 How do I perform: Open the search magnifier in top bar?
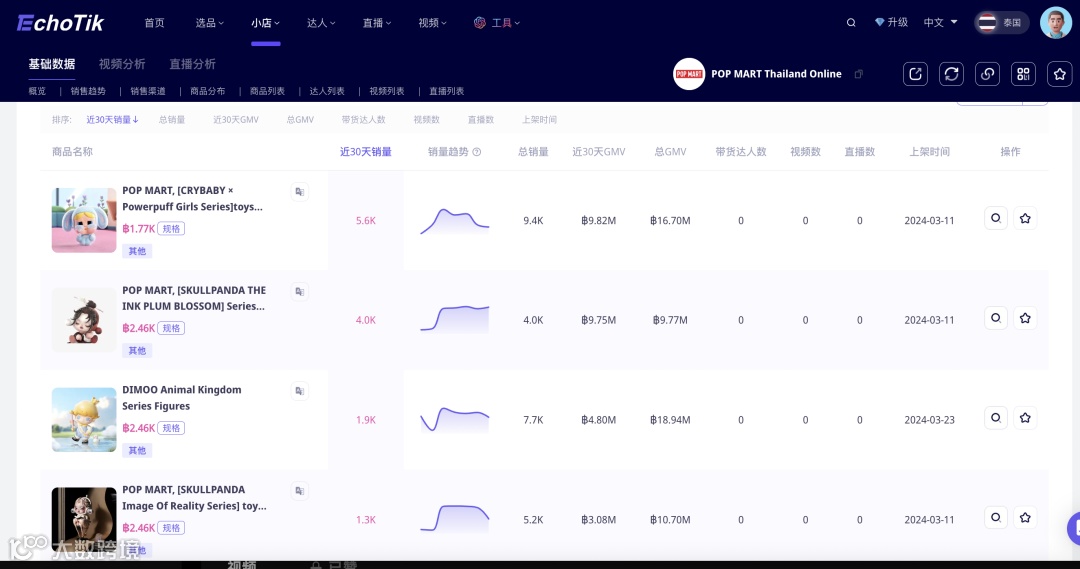(851, 23)
